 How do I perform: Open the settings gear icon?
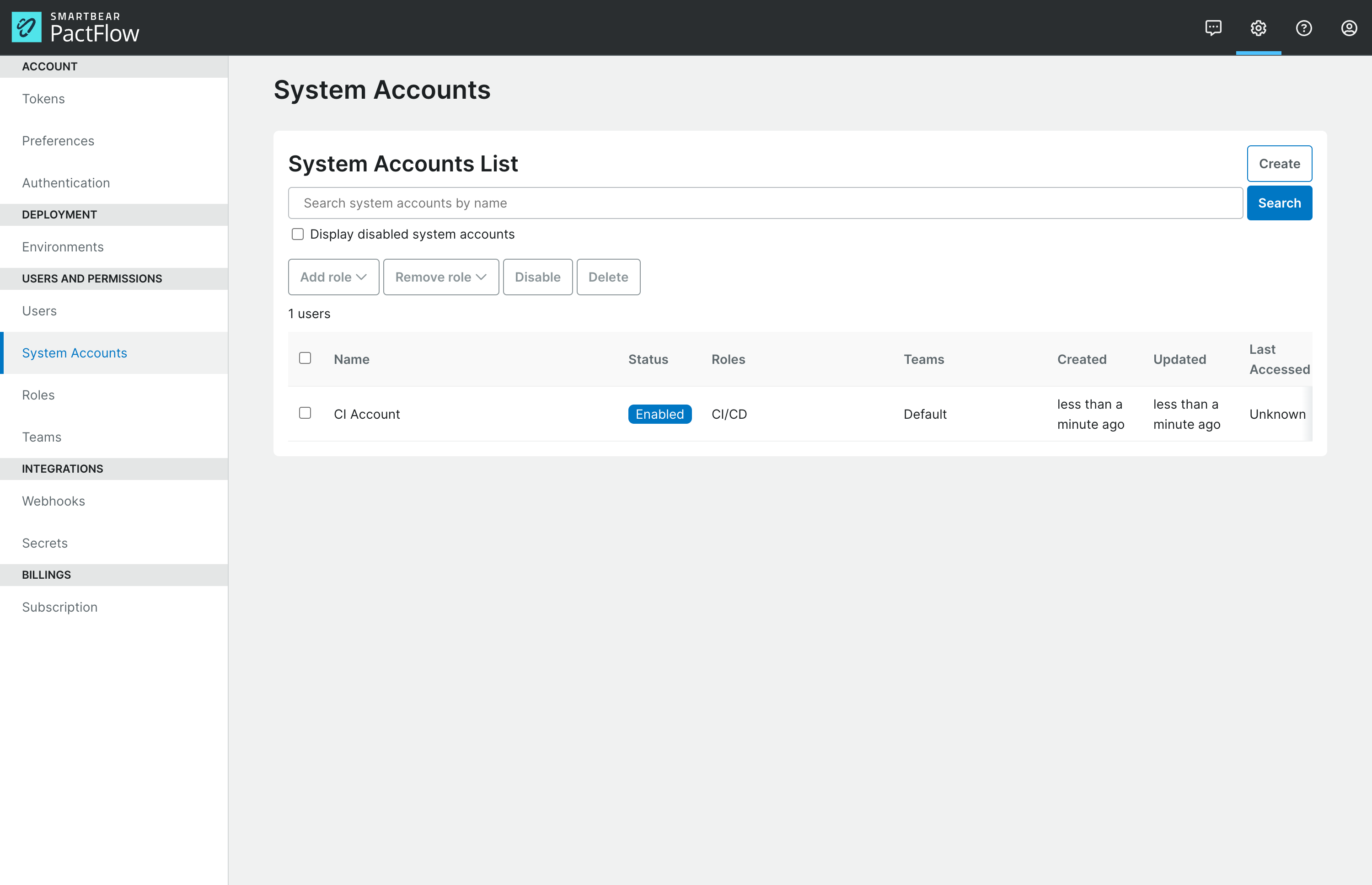coord(1258,27)
